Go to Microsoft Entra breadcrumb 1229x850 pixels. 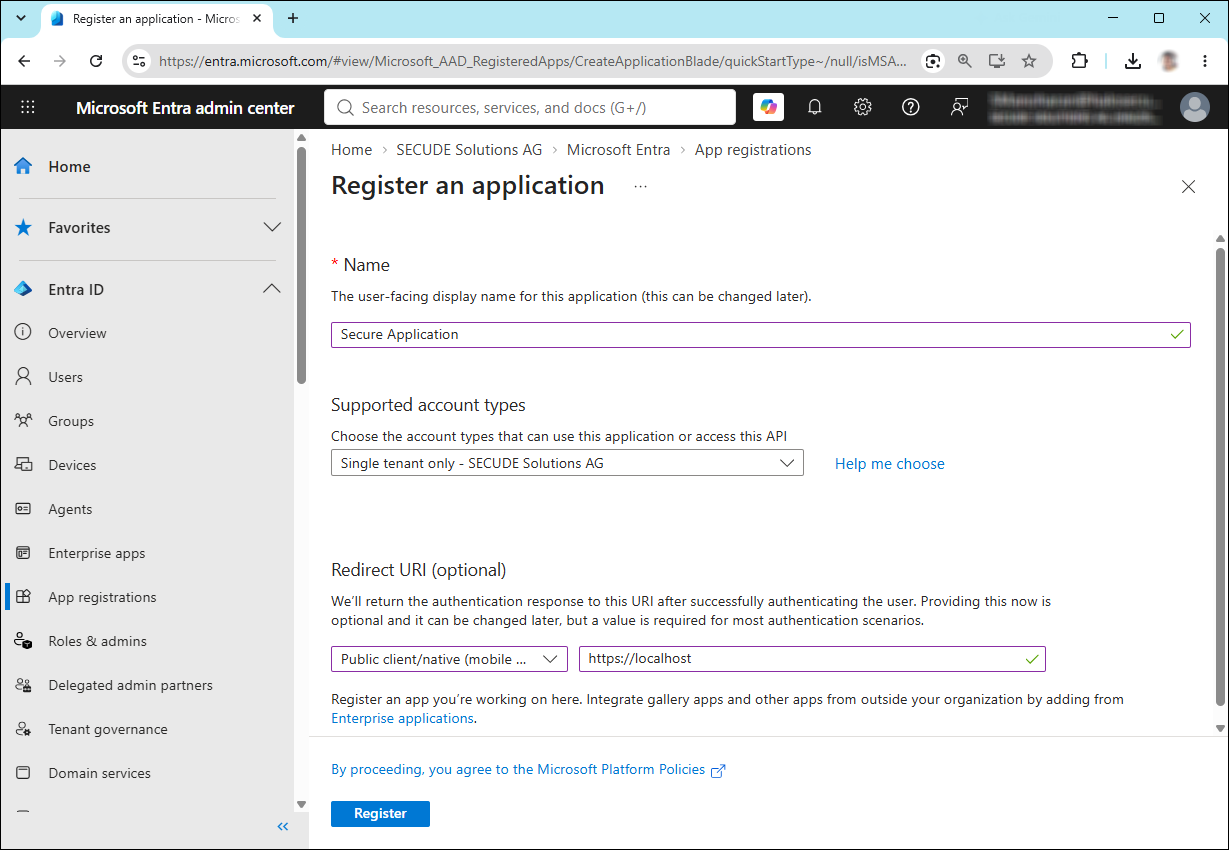click(619, 150)
